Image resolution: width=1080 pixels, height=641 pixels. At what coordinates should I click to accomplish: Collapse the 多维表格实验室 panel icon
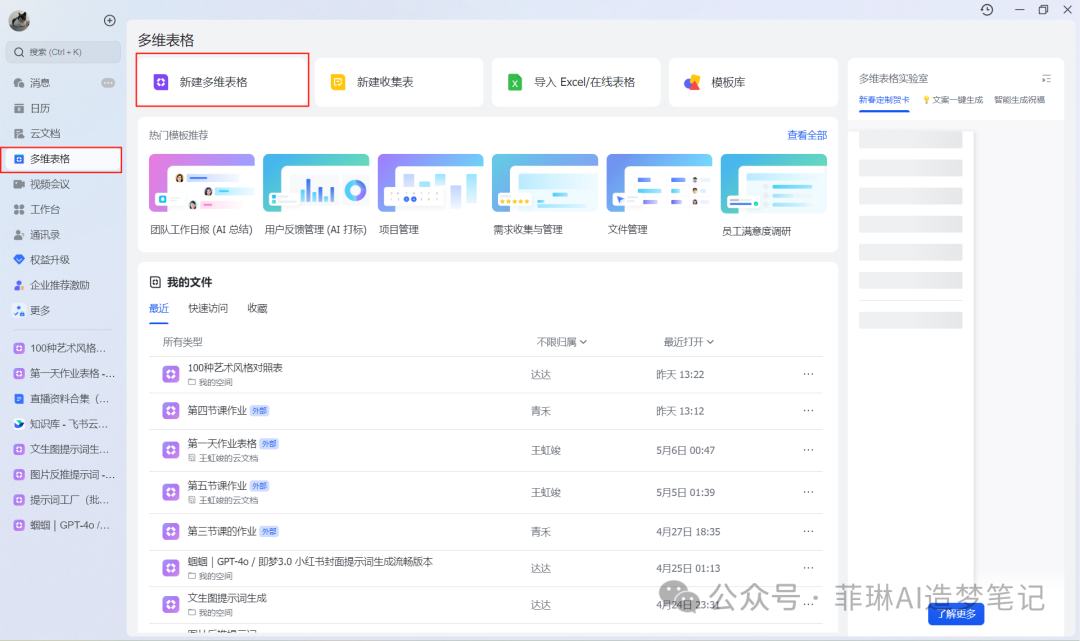click(1046, 78)
